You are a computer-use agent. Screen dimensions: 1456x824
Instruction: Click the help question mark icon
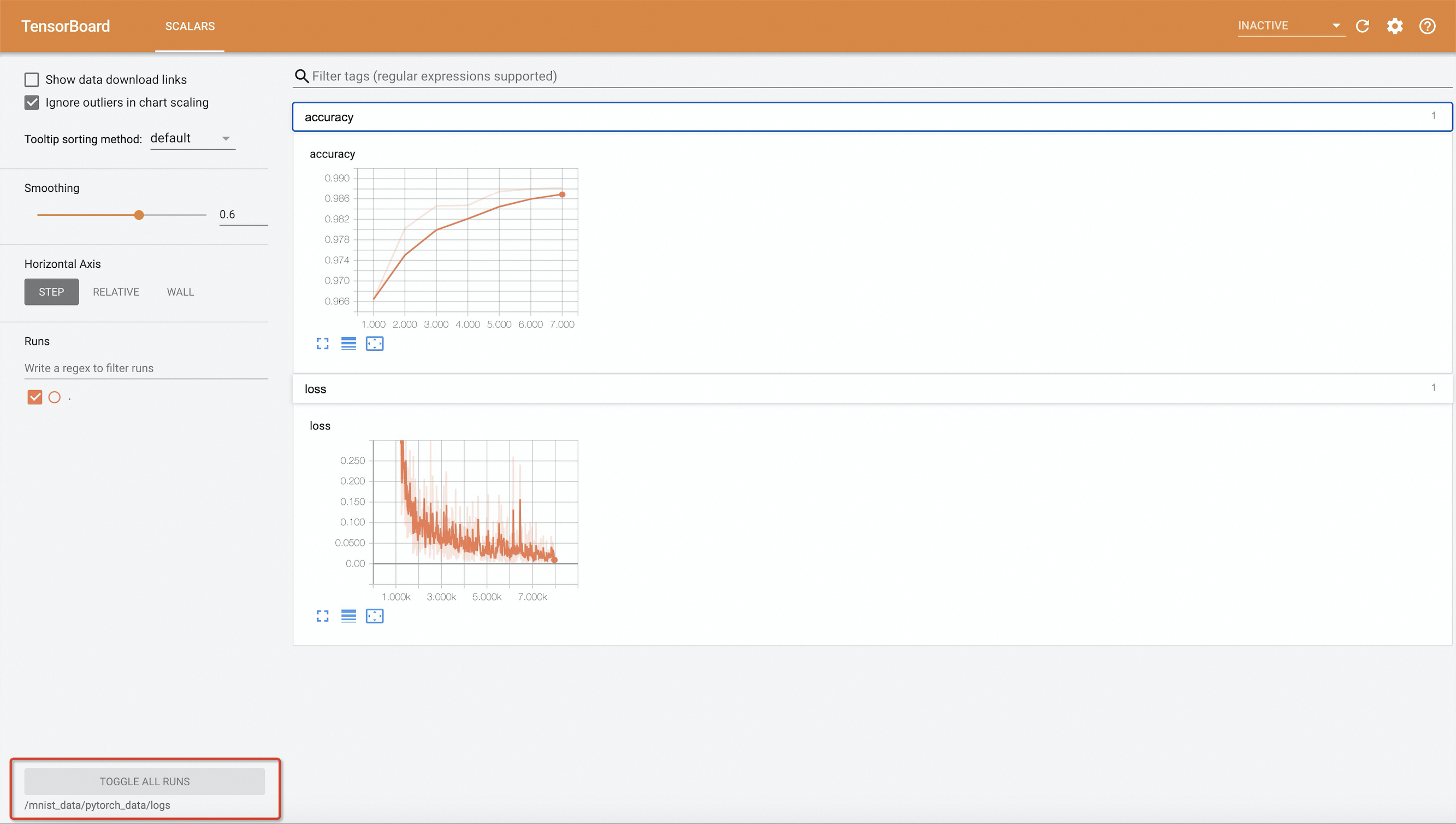[1428, 26]
